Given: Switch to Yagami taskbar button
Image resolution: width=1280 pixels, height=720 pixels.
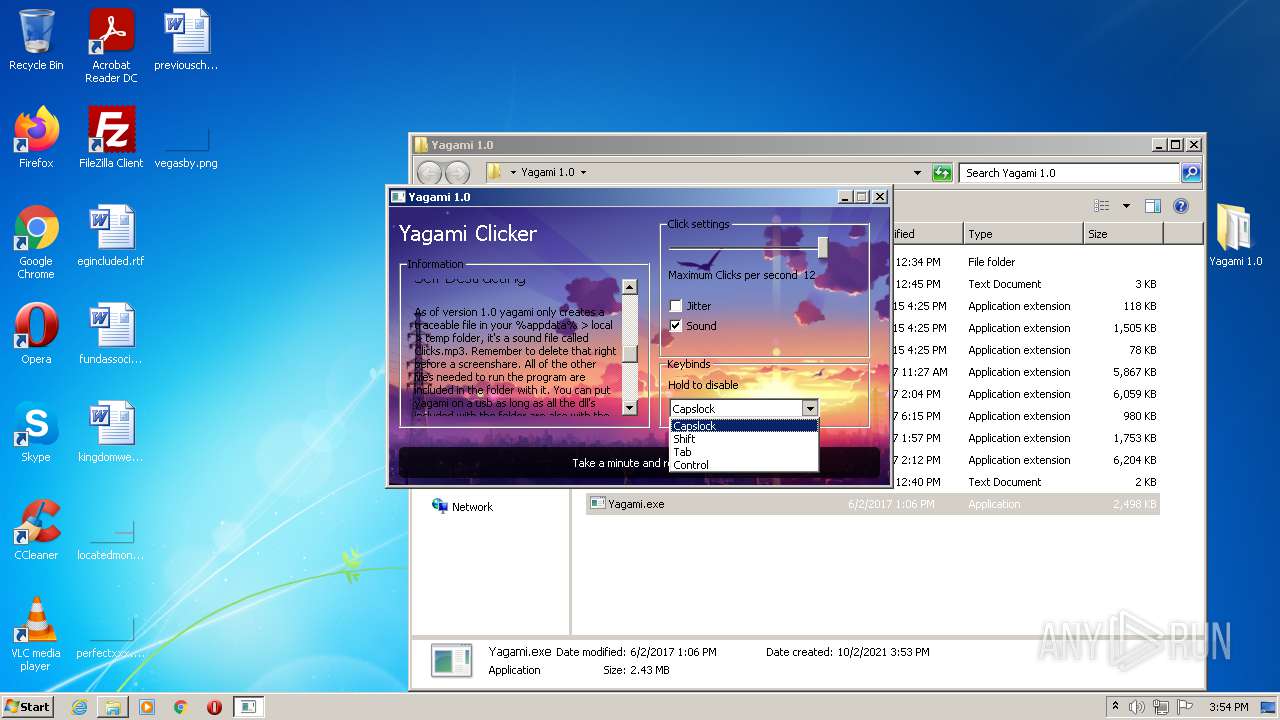Looking at the screenshot, I should coord(248,707).
